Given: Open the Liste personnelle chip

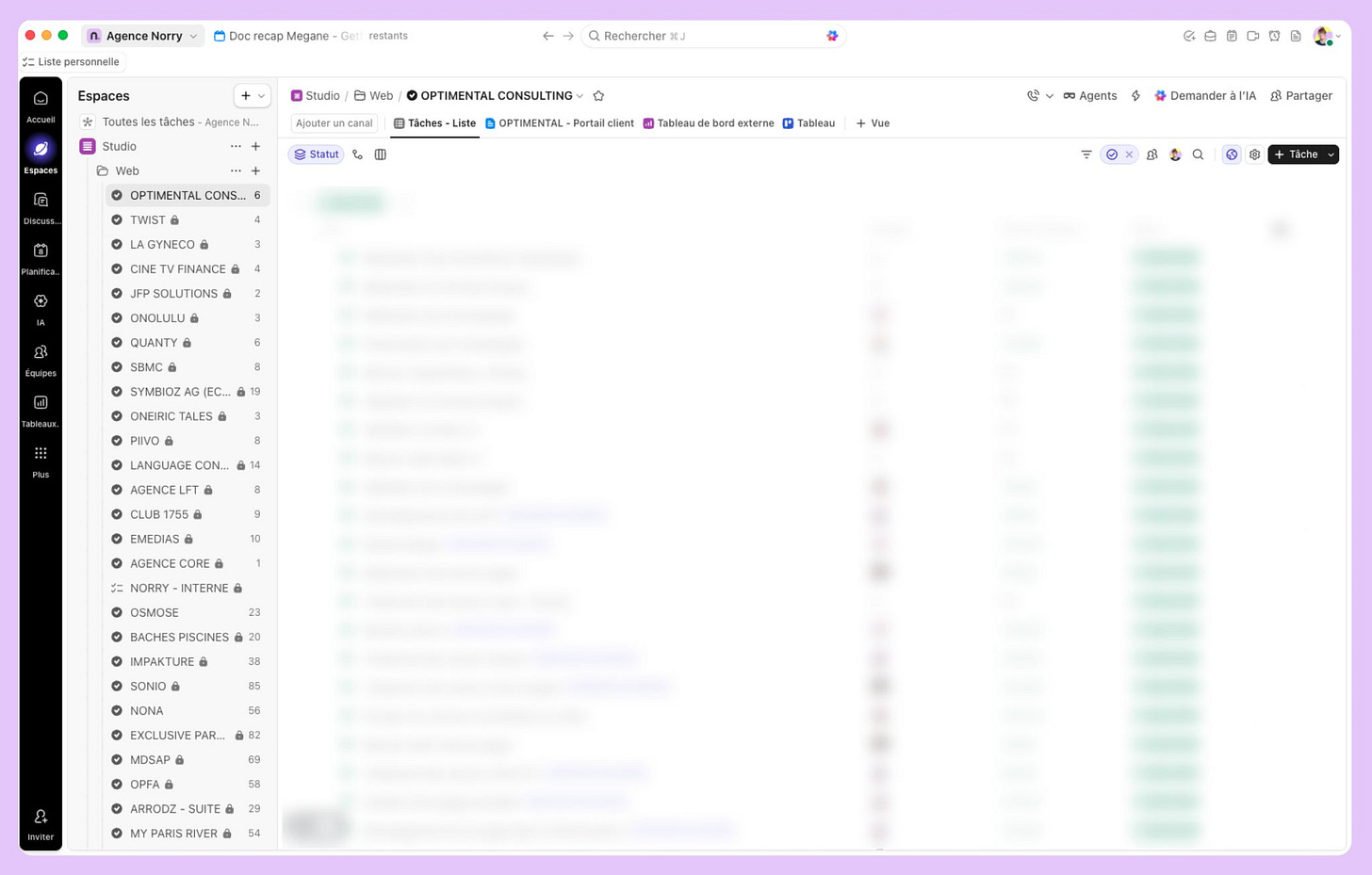Looking at the screenshot, I should 72,62.
